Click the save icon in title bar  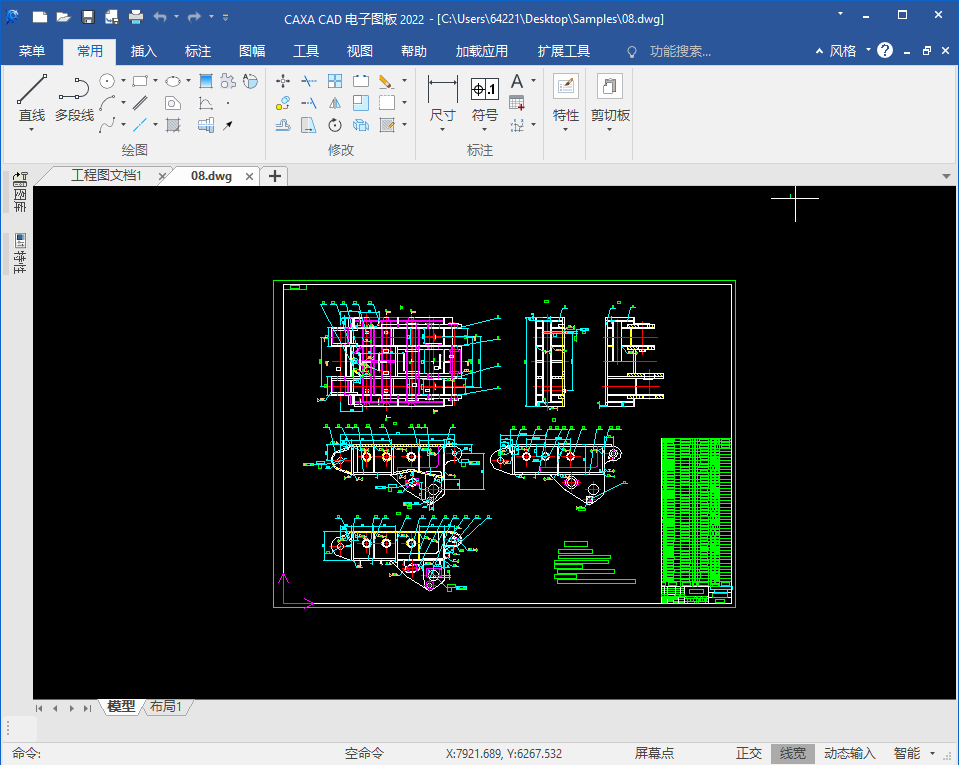pyautogui.click(x=88, y=17)
